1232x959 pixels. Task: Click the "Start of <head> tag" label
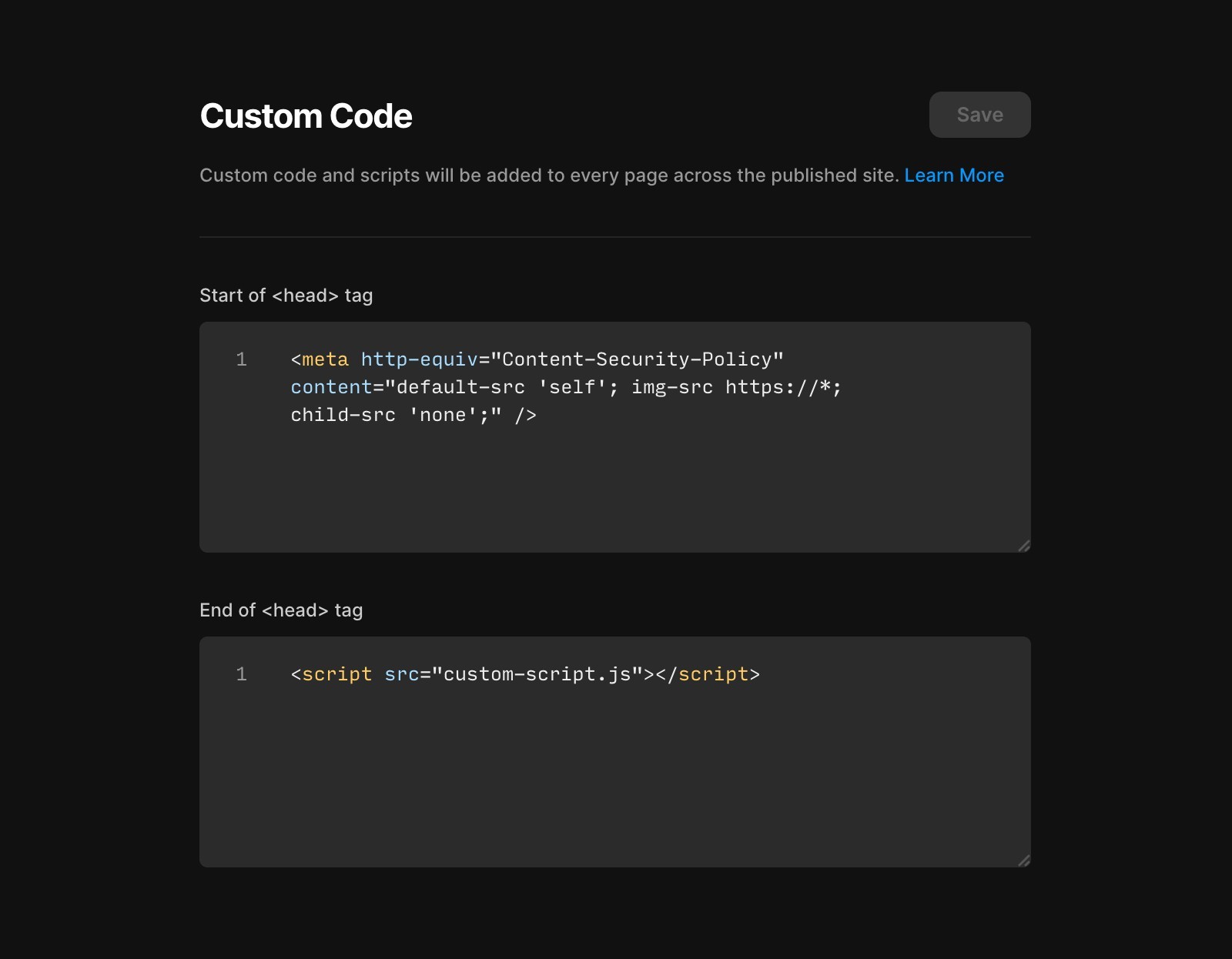click(x=286, y=296)
